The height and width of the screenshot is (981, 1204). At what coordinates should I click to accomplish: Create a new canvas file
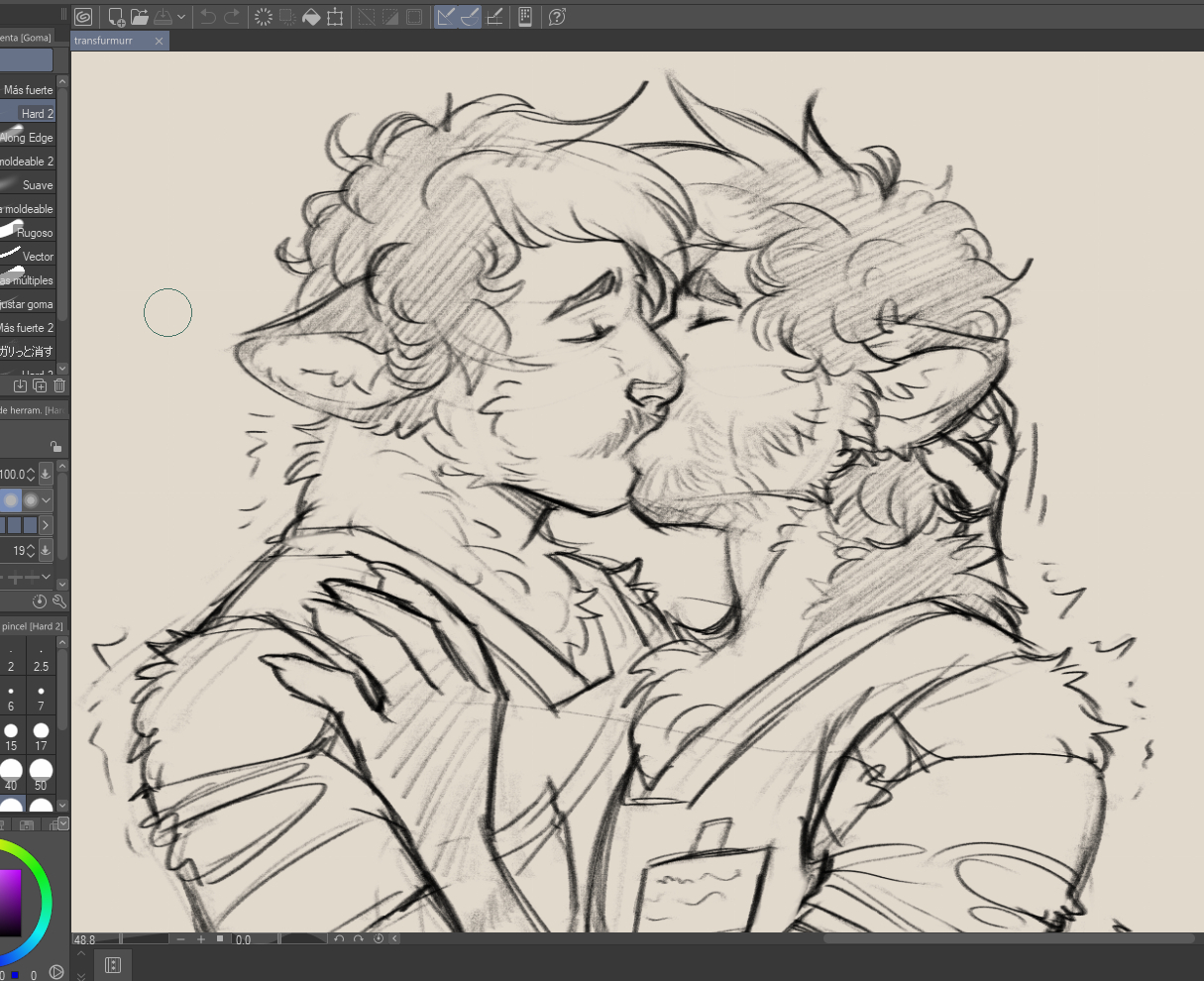116,17
